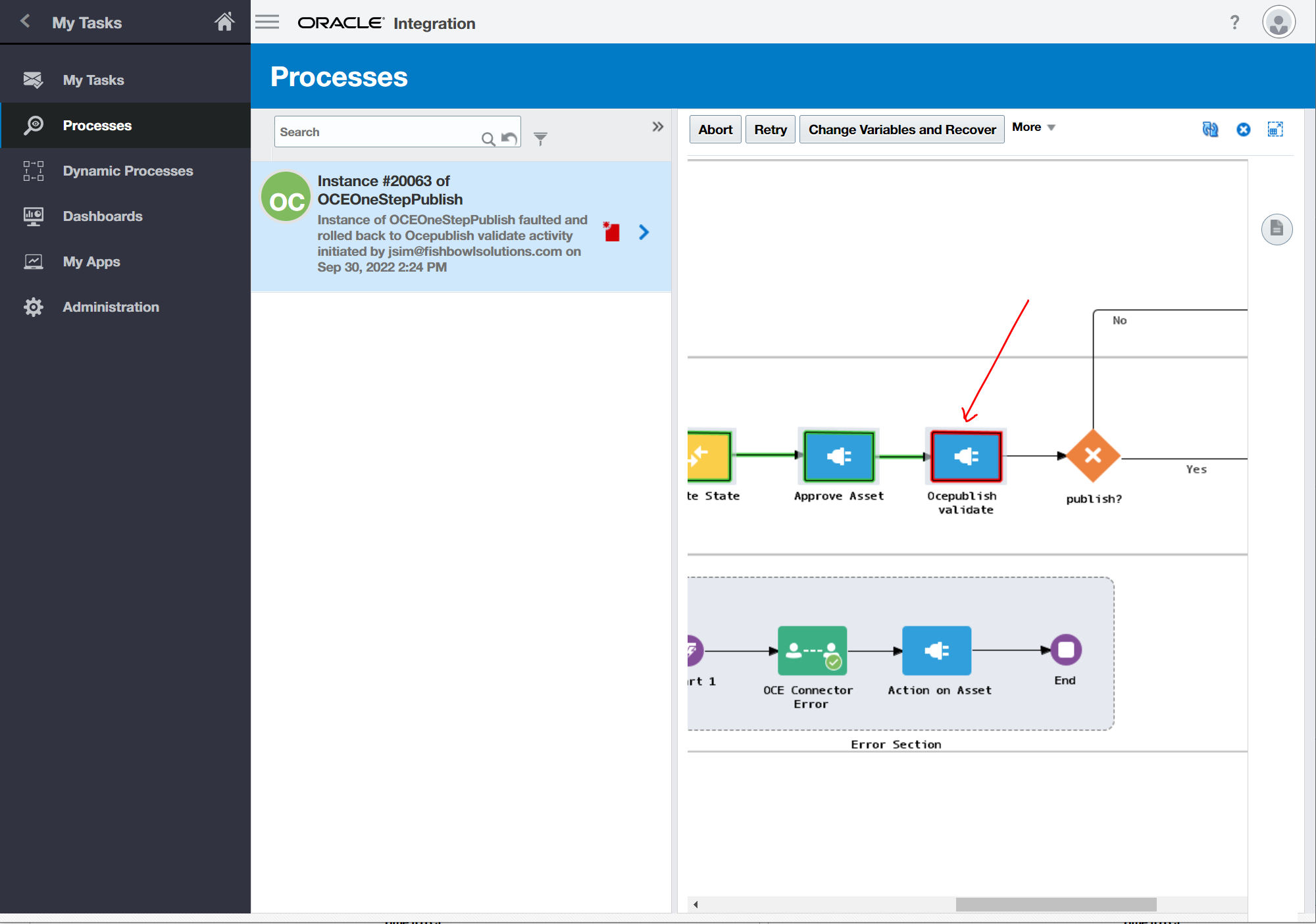Click the Approve Asset activity node

838,456
